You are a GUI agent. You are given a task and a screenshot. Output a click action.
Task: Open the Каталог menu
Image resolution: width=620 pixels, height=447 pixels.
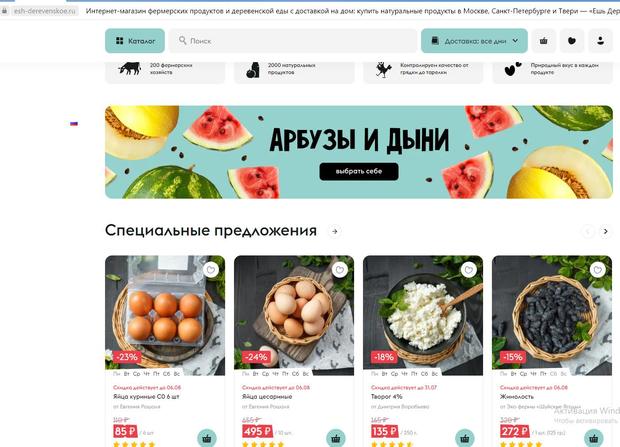coord(135,41)
